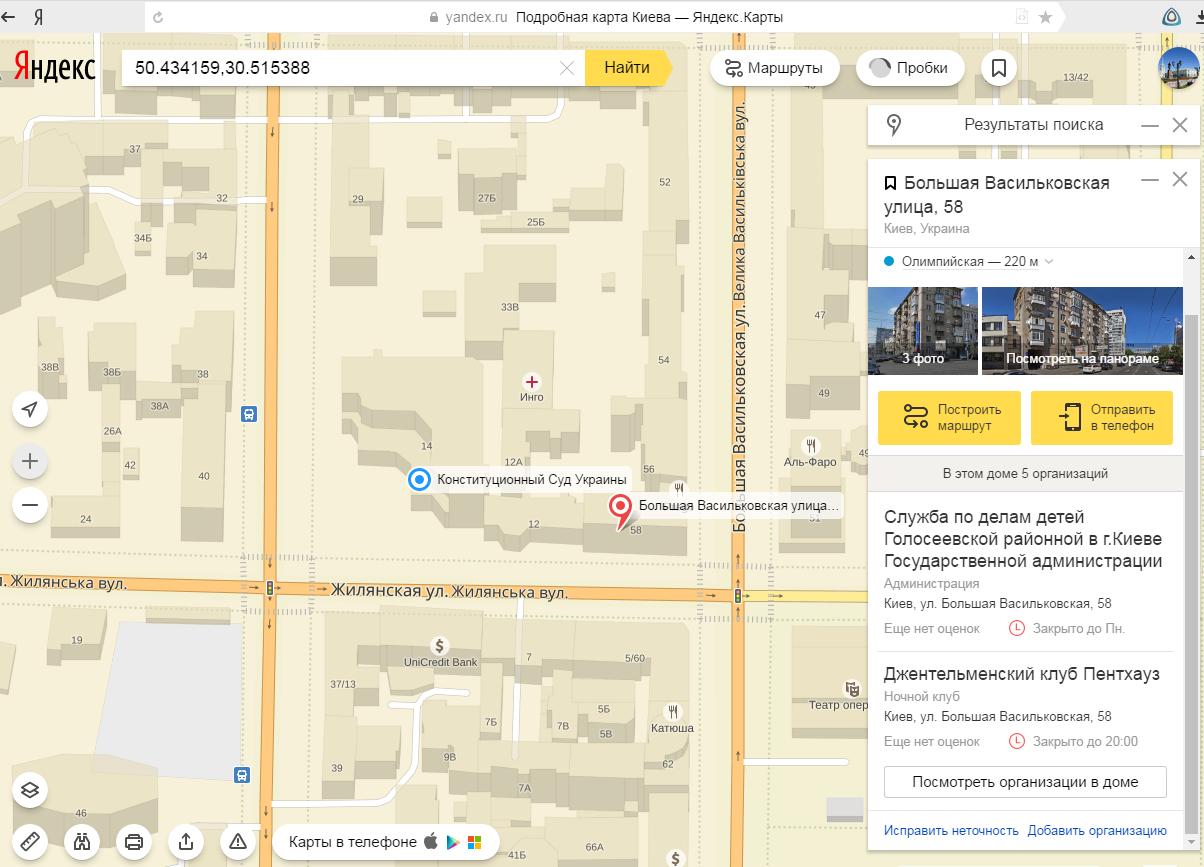Screen dimensions: 1204x867
Task: Zoom in on the map
Action: 30,461
